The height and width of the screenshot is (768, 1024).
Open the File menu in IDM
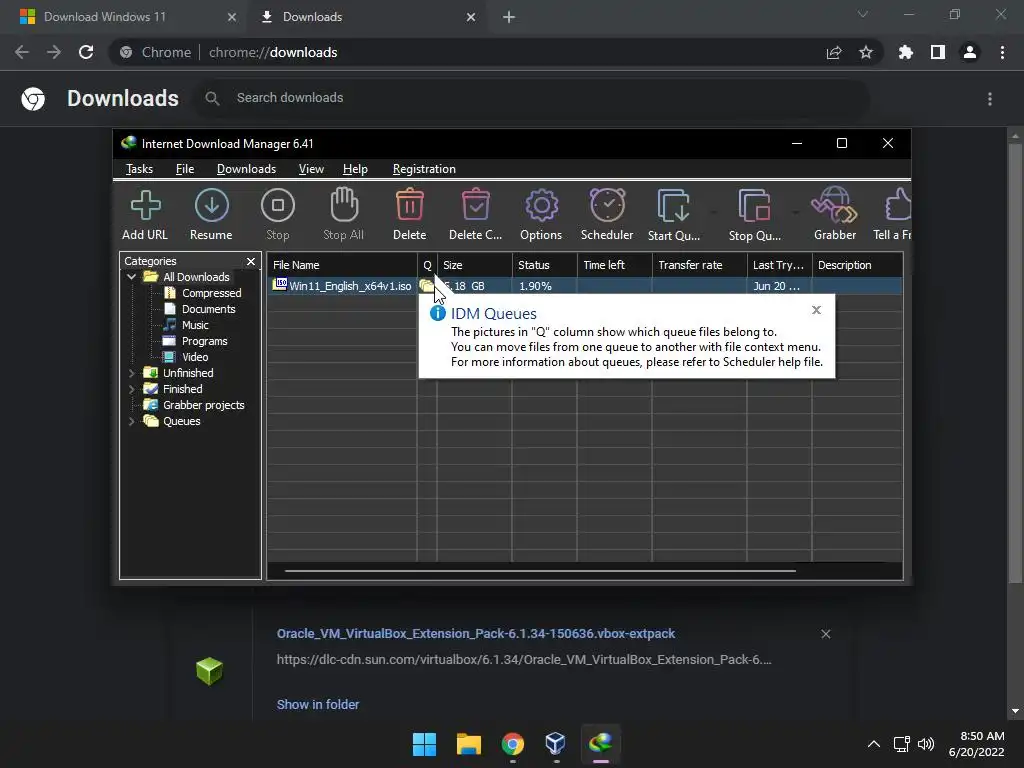185,168
